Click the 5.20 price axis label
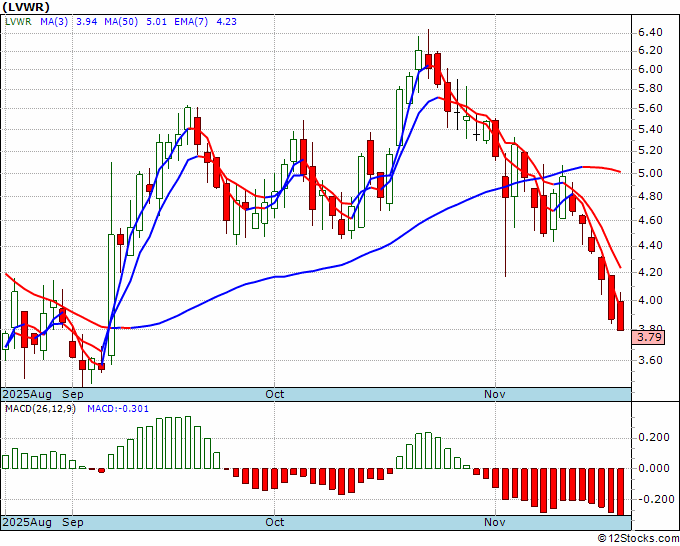Image resolution: width=680 pixels, height=546 pixels. tap(650, 150)
